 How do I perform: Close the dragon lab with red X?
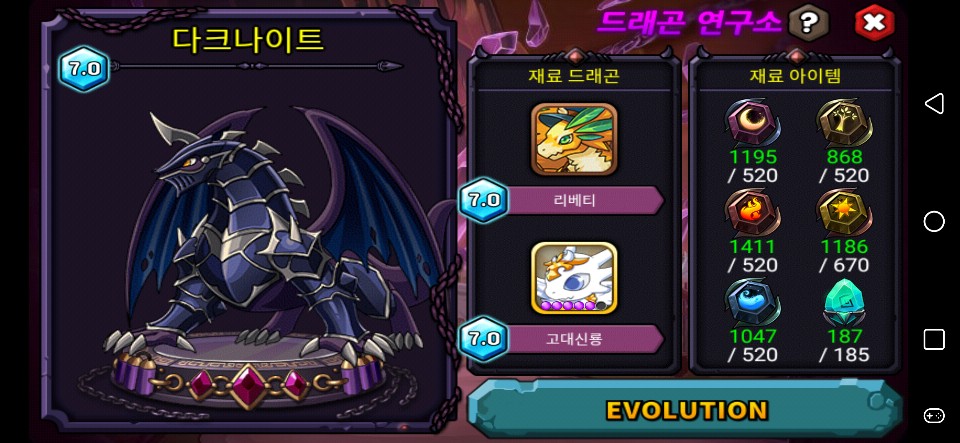pyautogui.click(x=874, y=23)
